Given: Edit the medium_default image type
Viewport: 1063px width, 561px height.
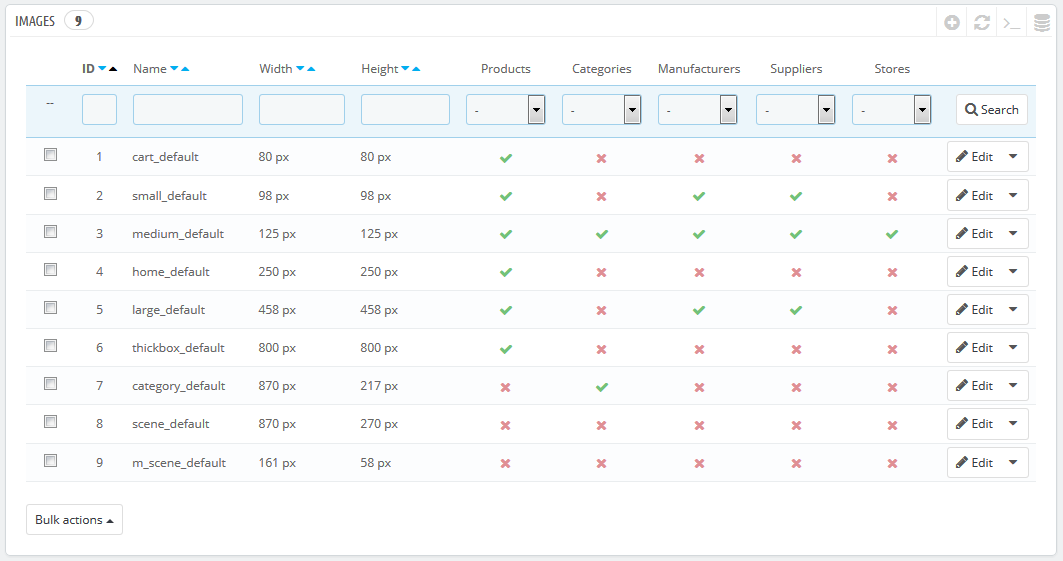Looking at the screenshot, I should (x=975, y=234).
